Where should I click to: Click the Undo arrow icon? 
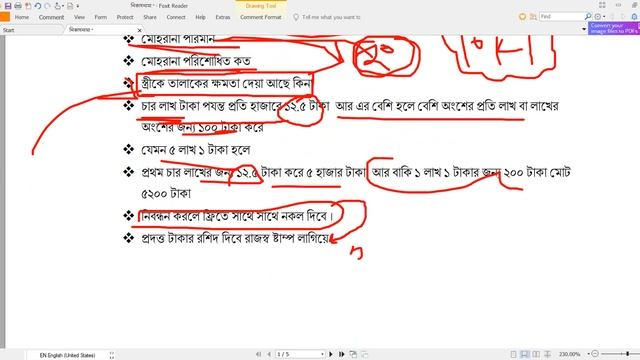pos(38,6)
